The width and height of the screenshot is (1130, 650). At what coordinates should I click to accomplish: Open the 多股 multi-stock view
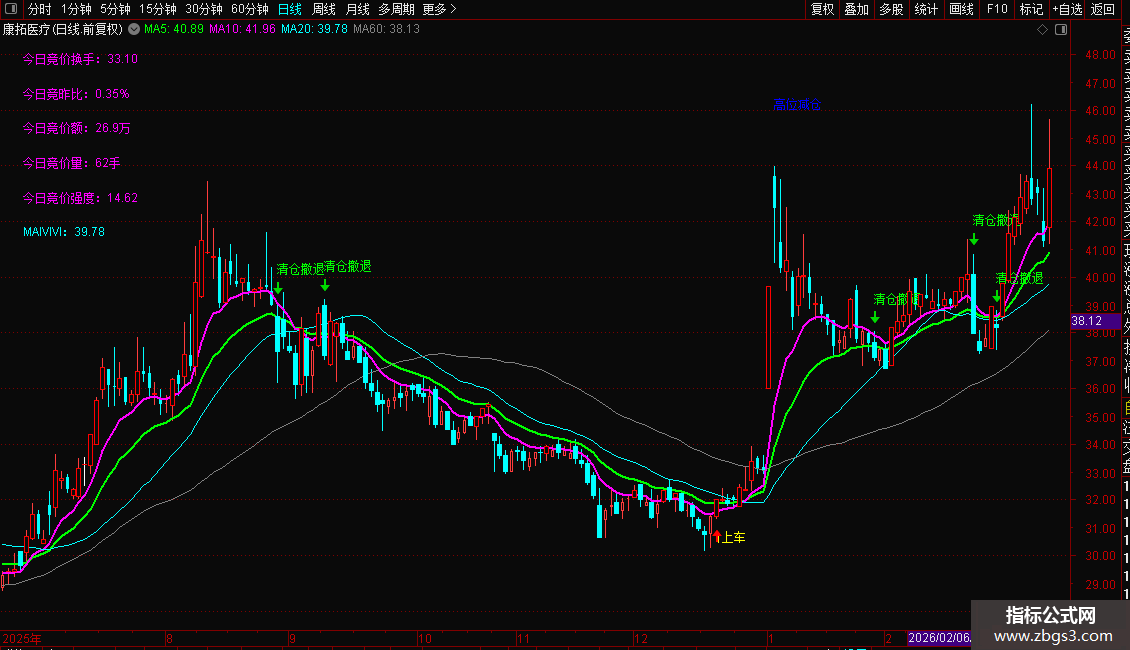(891, 9)
